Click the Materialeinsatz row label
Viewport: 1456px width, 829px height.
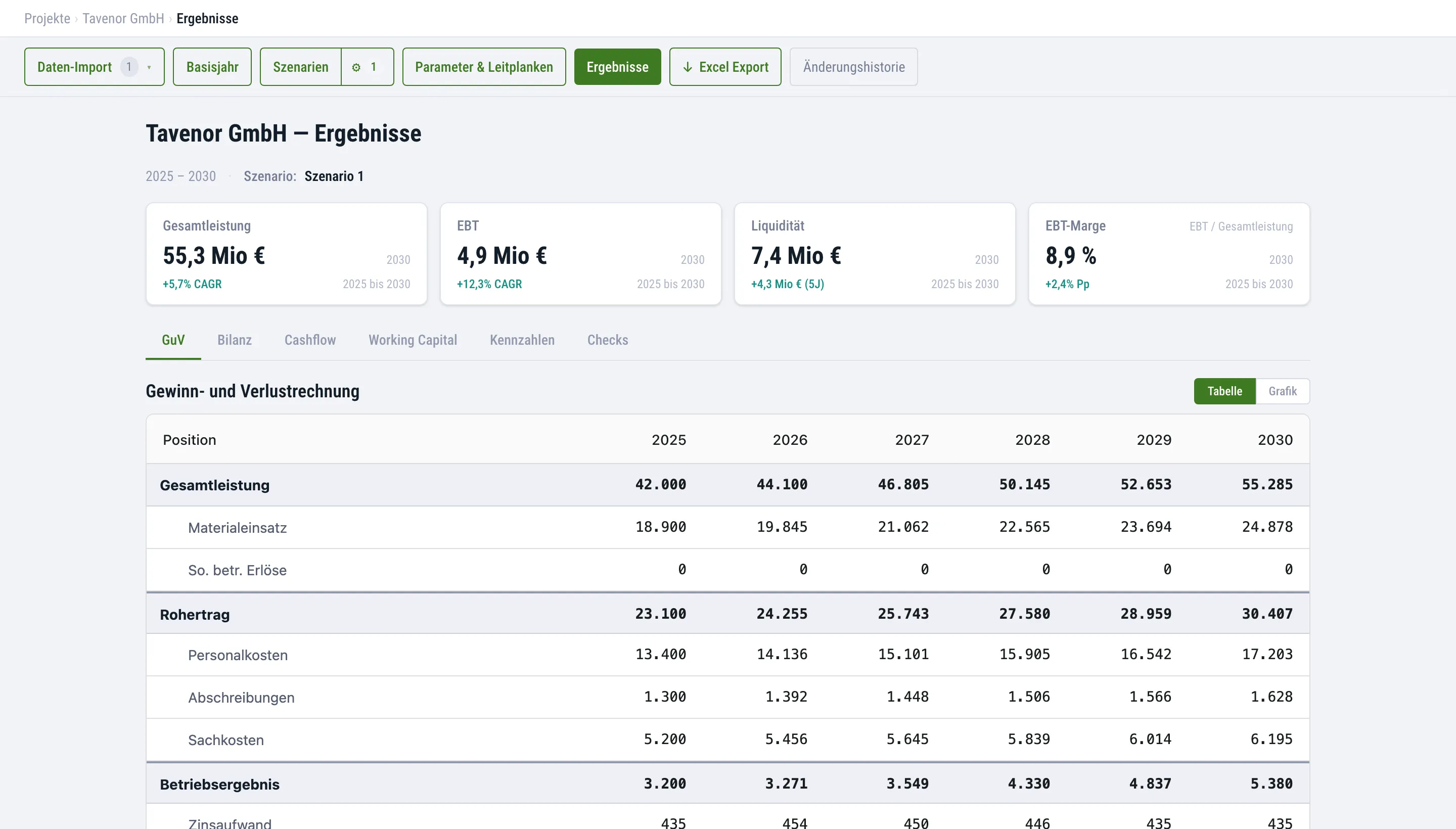238,528
